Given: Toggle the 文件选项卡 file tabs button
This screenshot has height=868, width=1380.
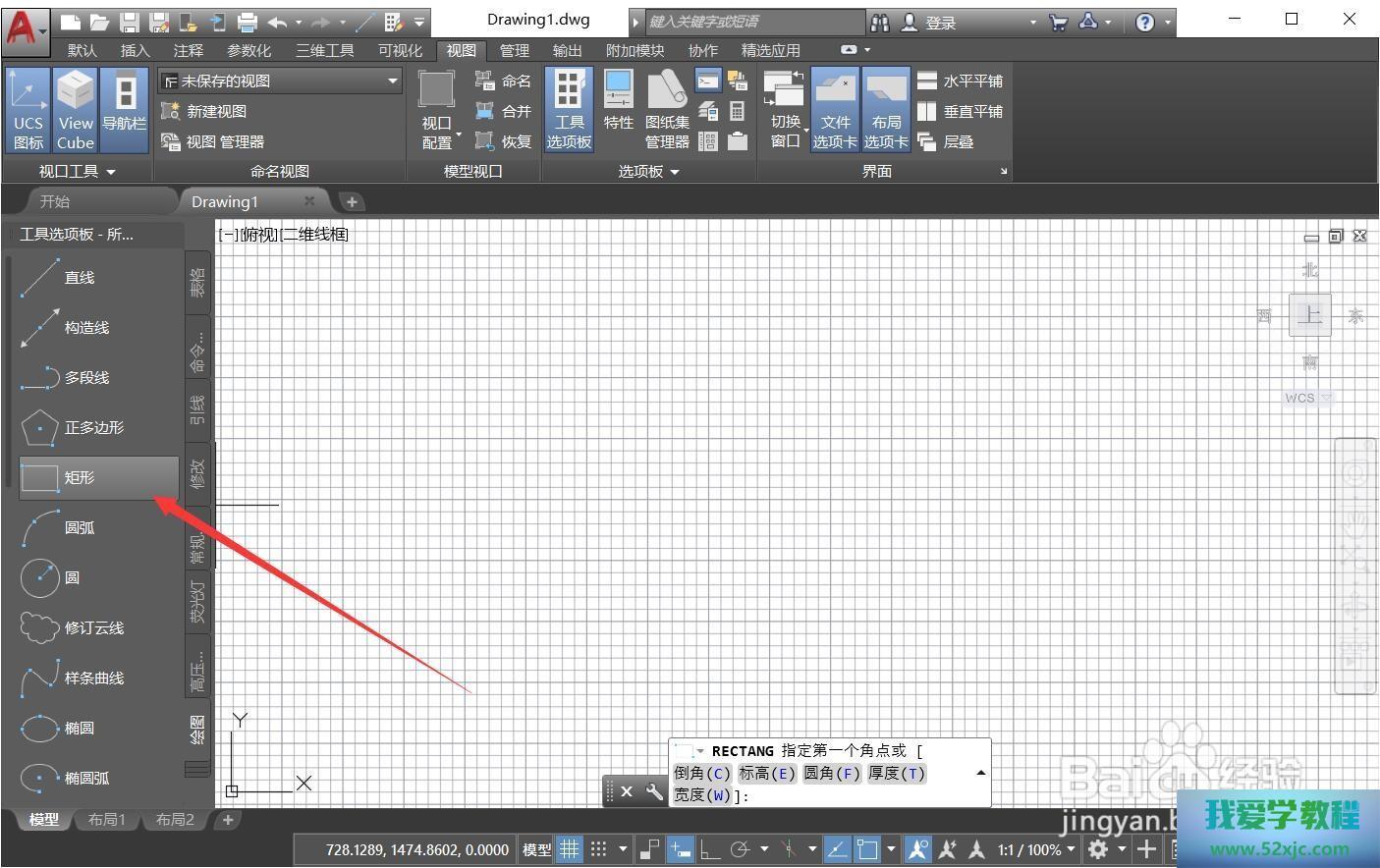Looking at the screenshot, I should pyautogui.click(x=835, y=110).
